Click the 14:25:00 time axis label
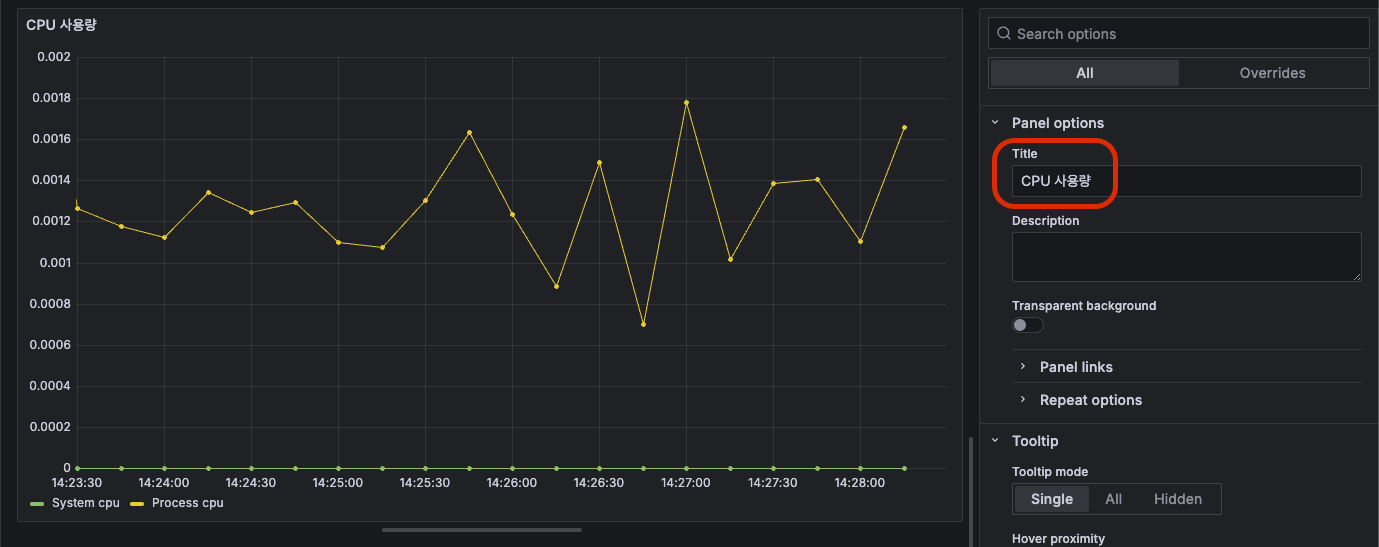1379x547 pixels. click(x=338, y=483)
